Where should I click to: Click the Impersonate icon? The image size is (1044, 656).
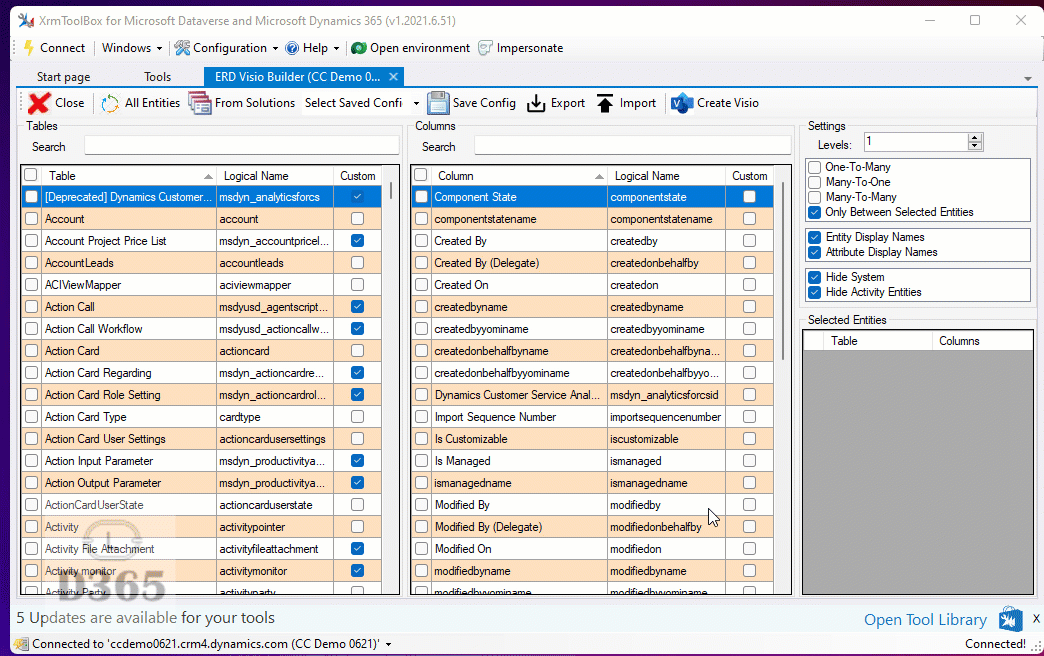click(485, 48)
